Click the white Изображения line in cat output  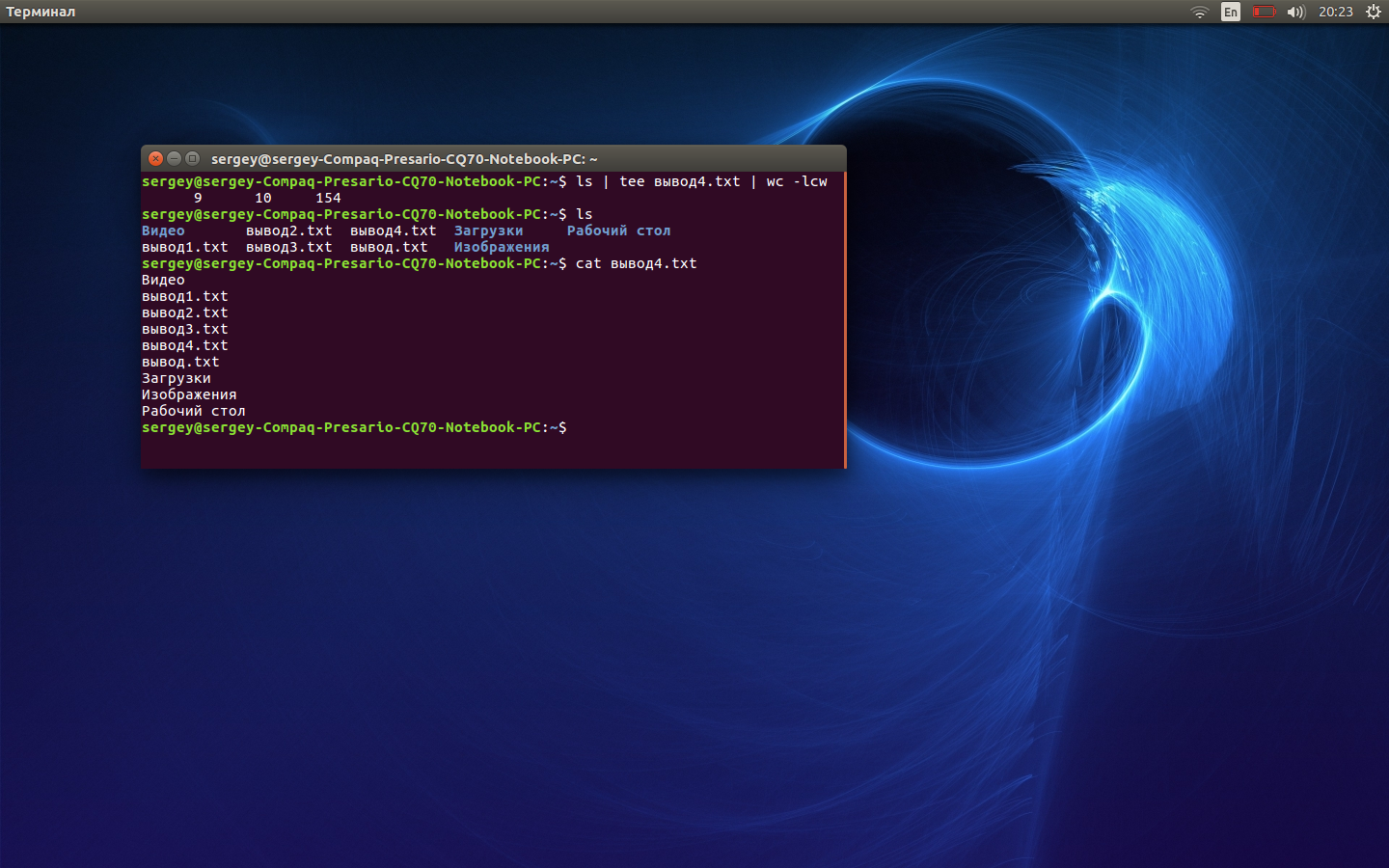[x=189, y=394]
